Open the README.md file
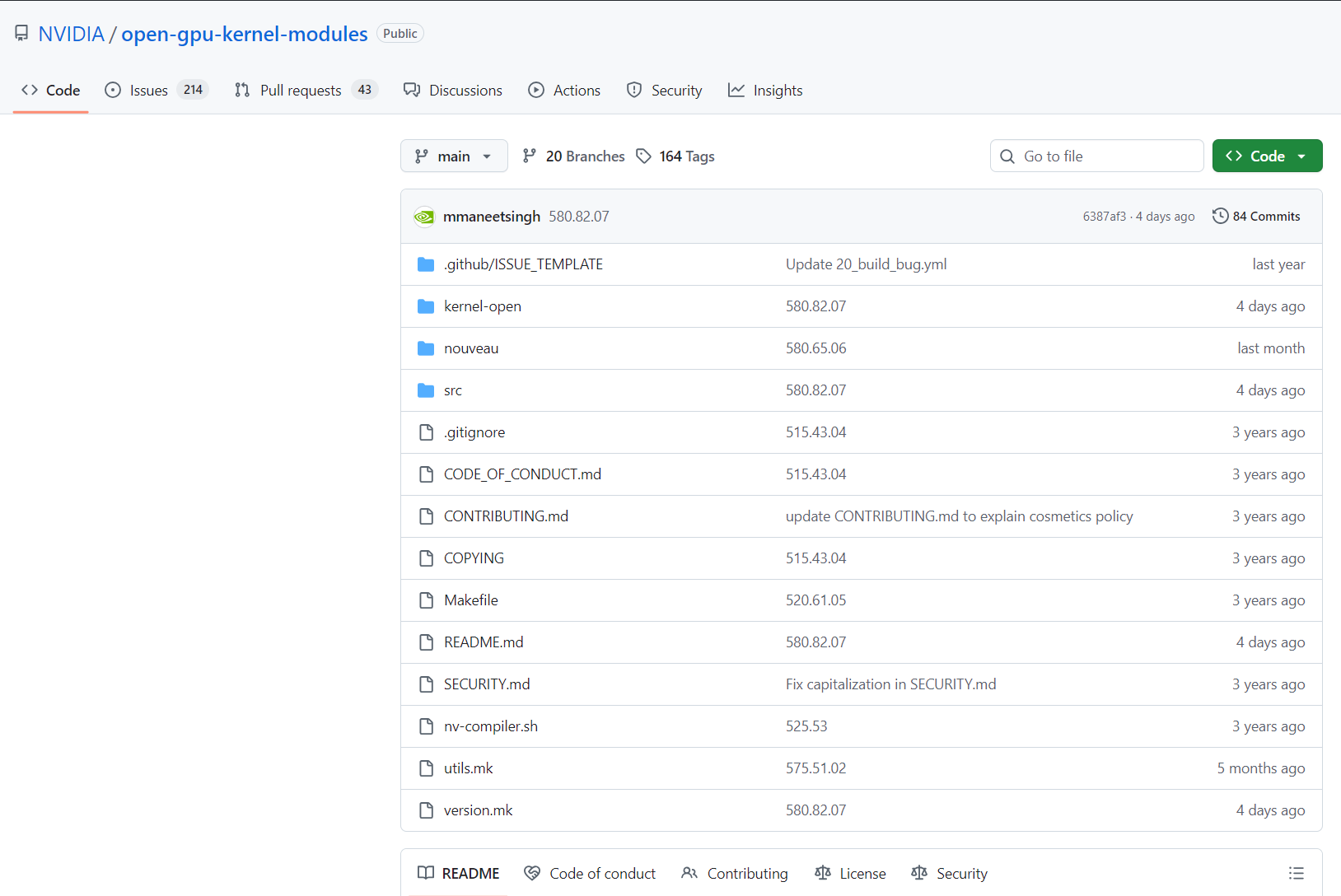 point(484,642)
